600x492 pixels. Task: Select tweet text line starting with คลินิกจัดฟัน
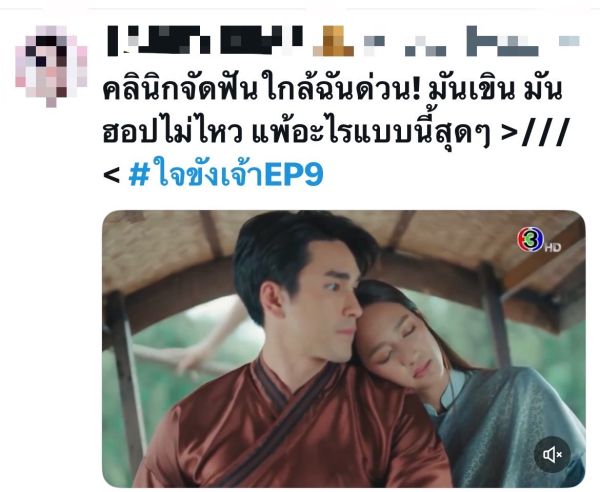(333, 91)
